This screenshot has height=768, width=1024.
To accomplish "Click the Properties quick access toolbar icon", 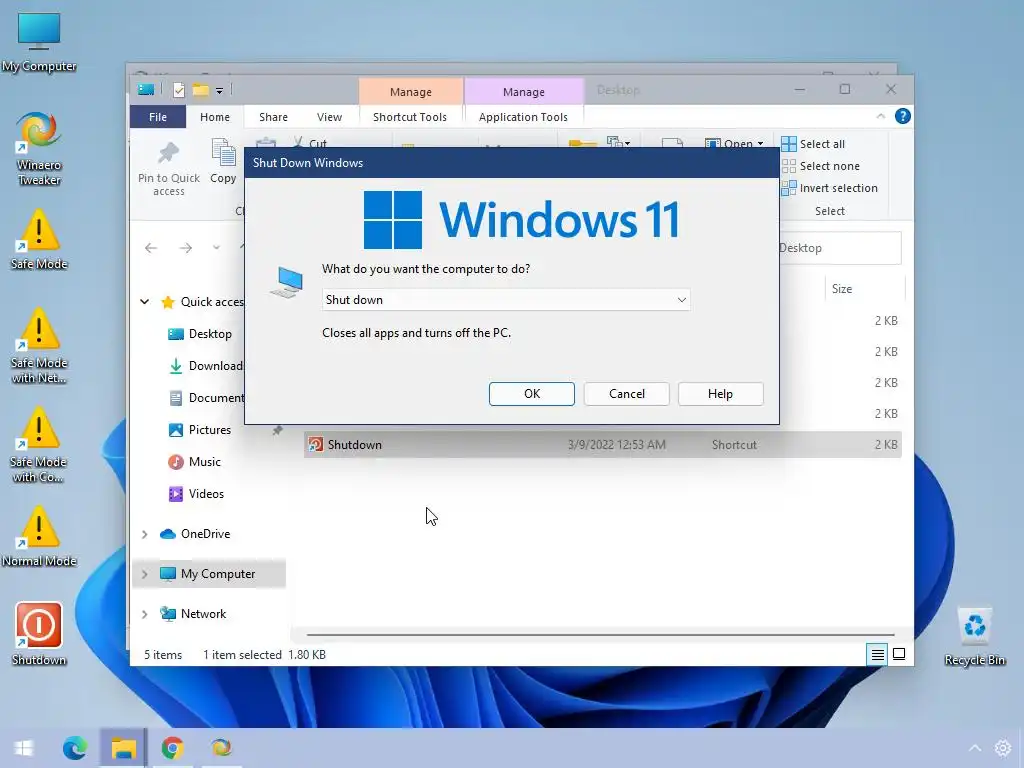I will tap(179, 90).
